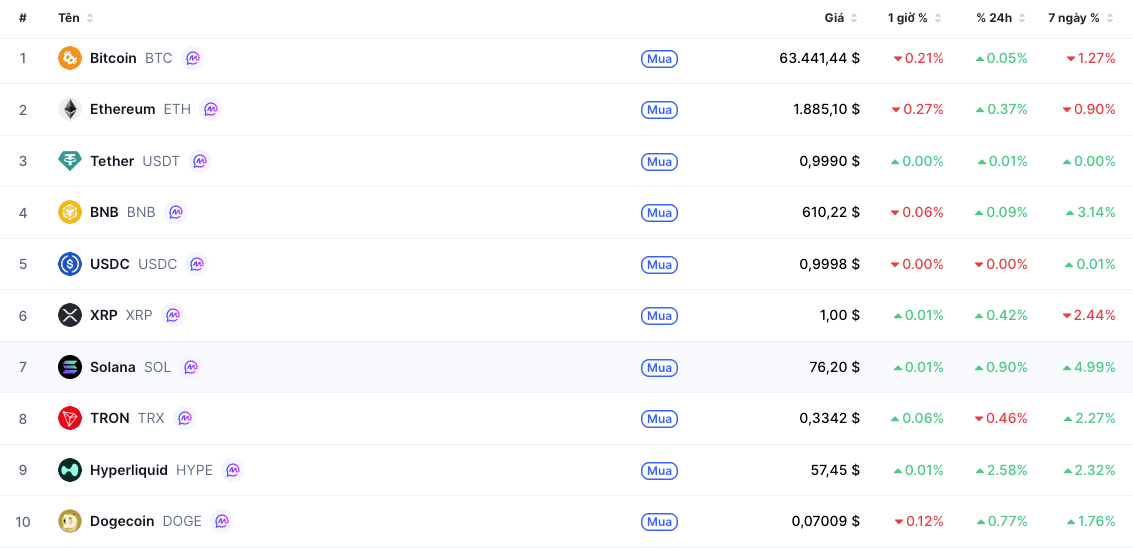Open the purple chat icon beside HYPE
The height and width of the screenshot is (548, 1133).
[233, 470]
